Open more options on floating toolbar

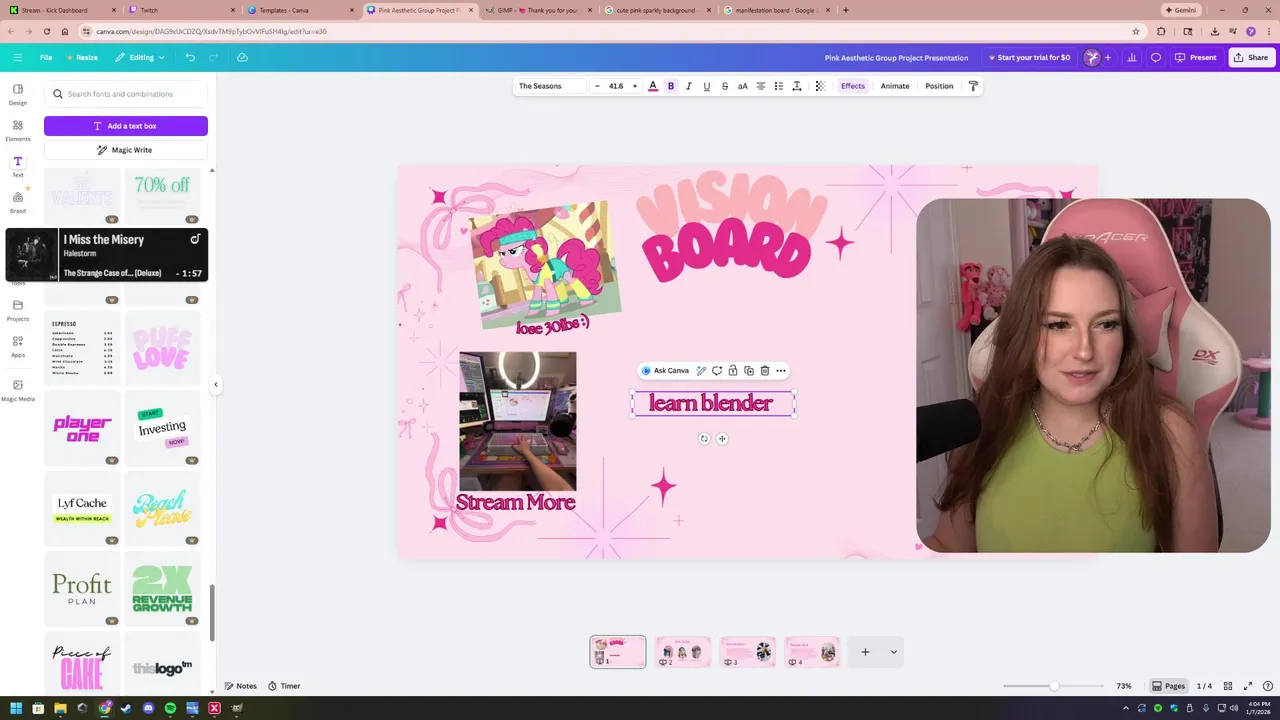coord(781,371)
